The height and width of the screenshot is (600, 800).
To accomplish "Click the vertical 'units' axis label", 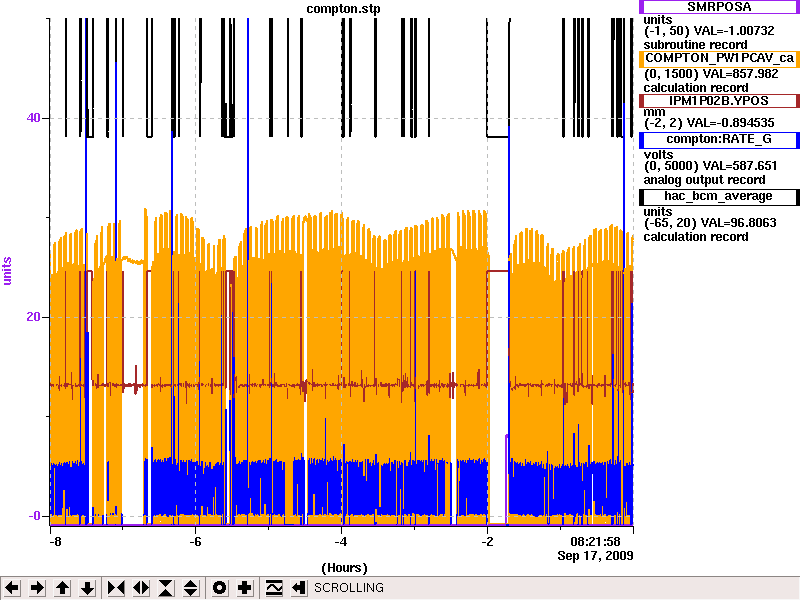I will [7, 271].
